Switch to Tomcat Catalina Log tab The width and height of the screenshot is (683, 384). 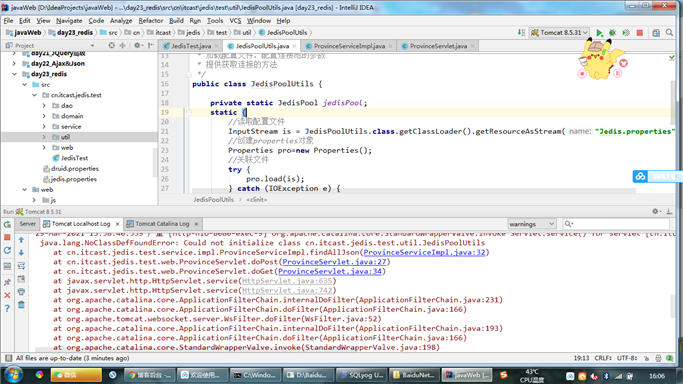[162, 224]
